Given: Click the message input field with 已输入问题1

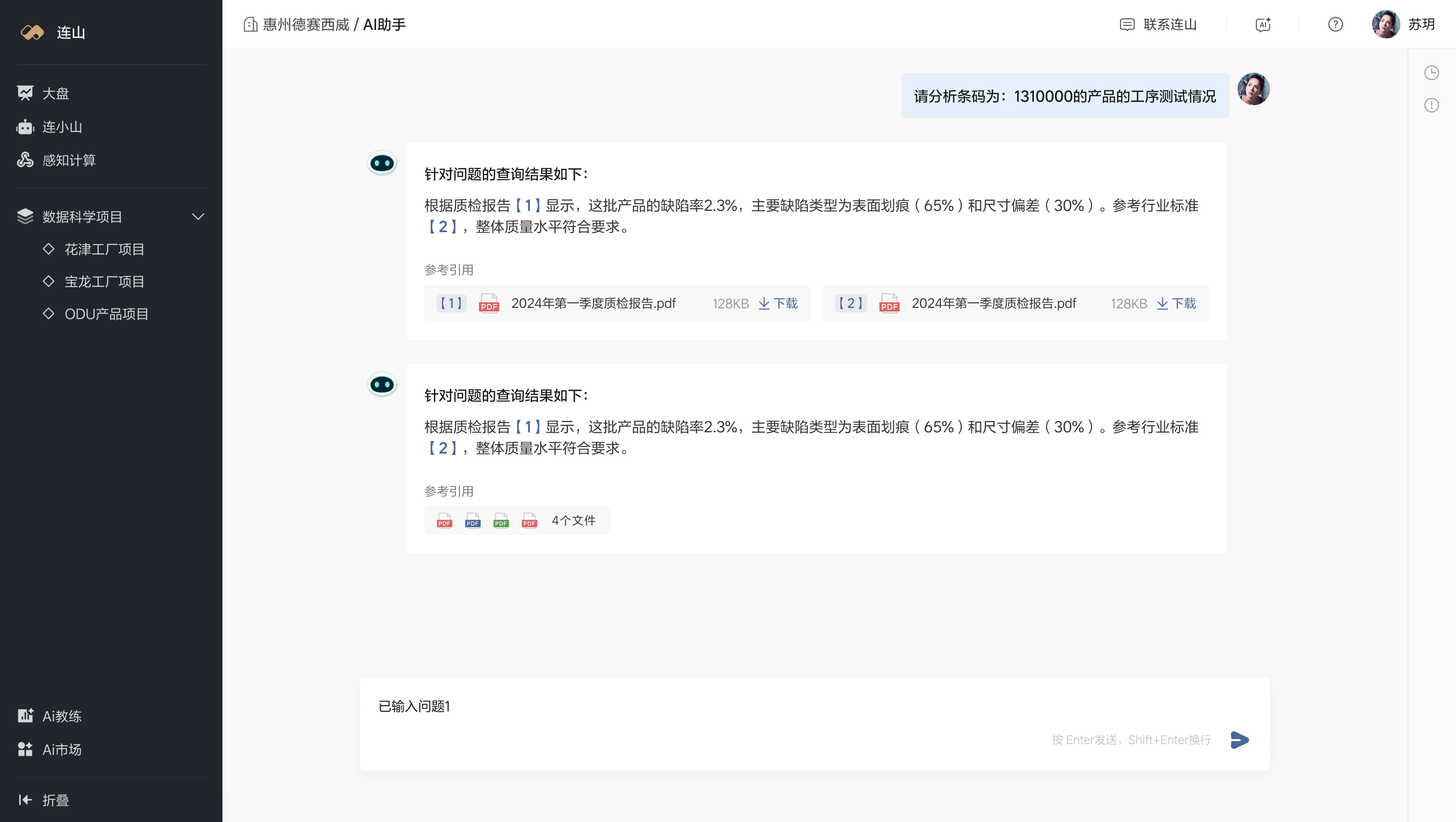Looking at the screenshot, I should [814, 723].
